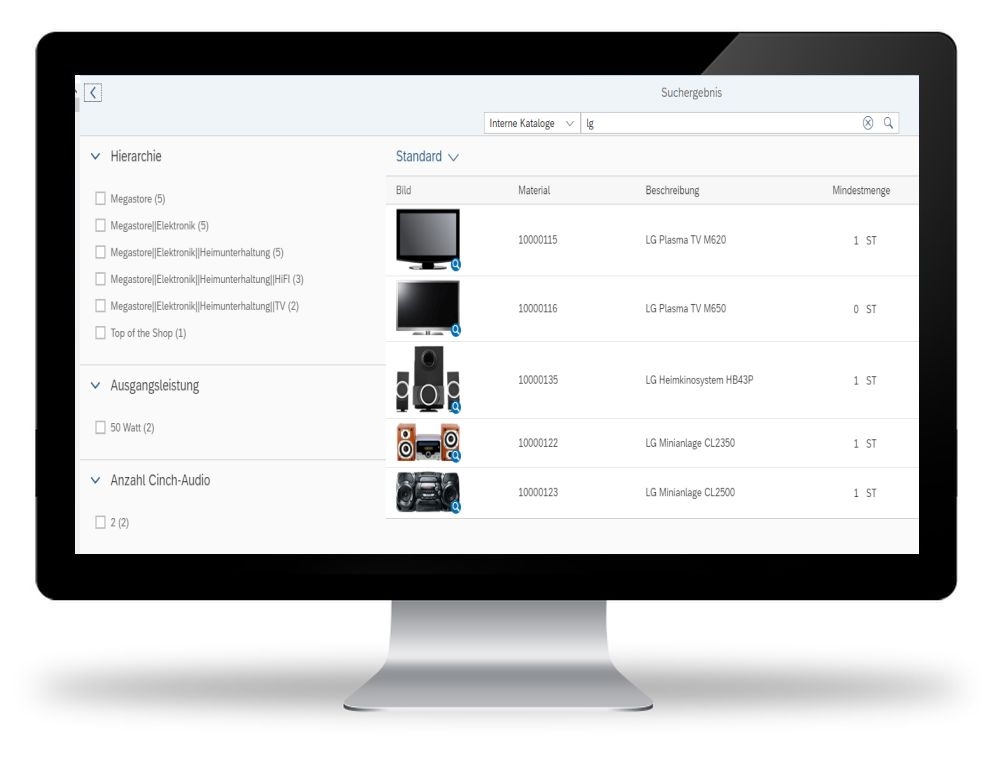Open the LG Heimkinosystem HB43P speaker thumbnail
The width and height of the screenshot is (1000, 765).
pyautogui.click(x=427, y=379)
